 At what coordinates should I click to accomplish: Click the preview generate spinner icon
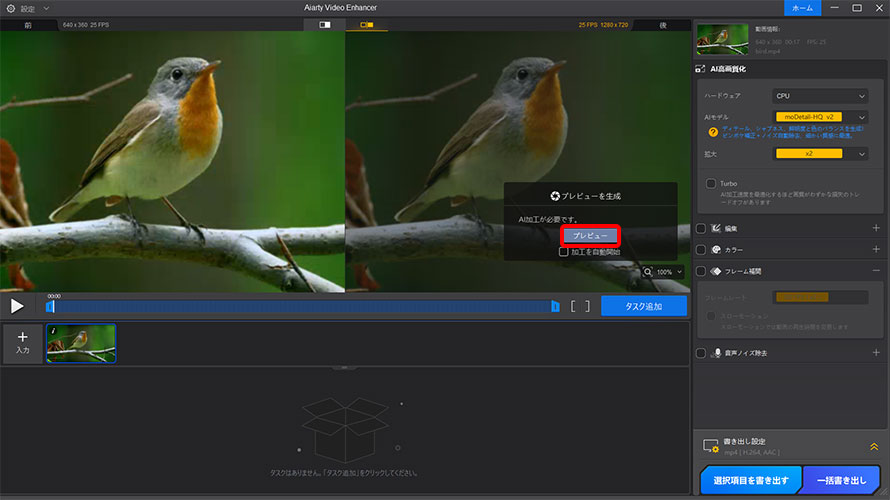coord(555,196)
